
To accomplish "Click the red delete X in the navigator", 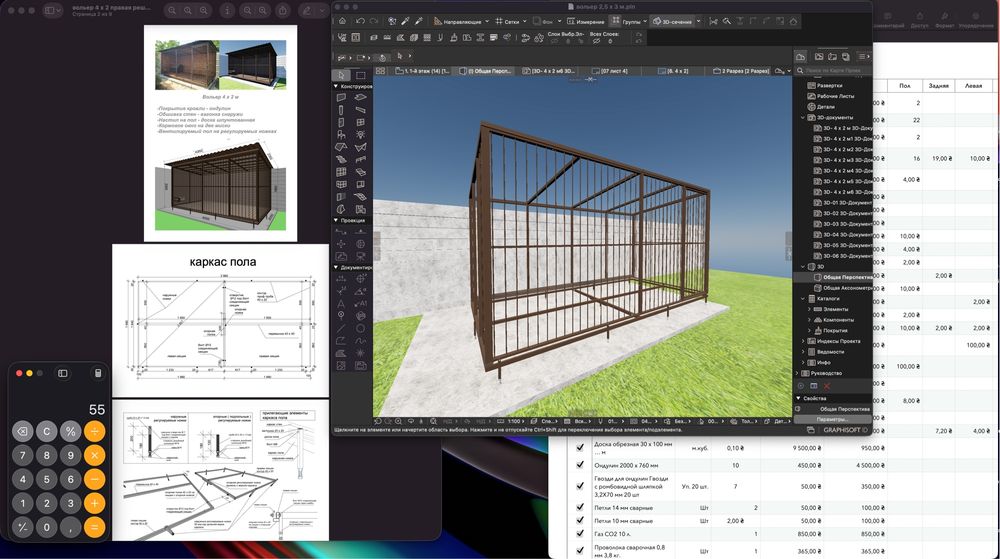I will pyautogui.click(x=828, y=385).
